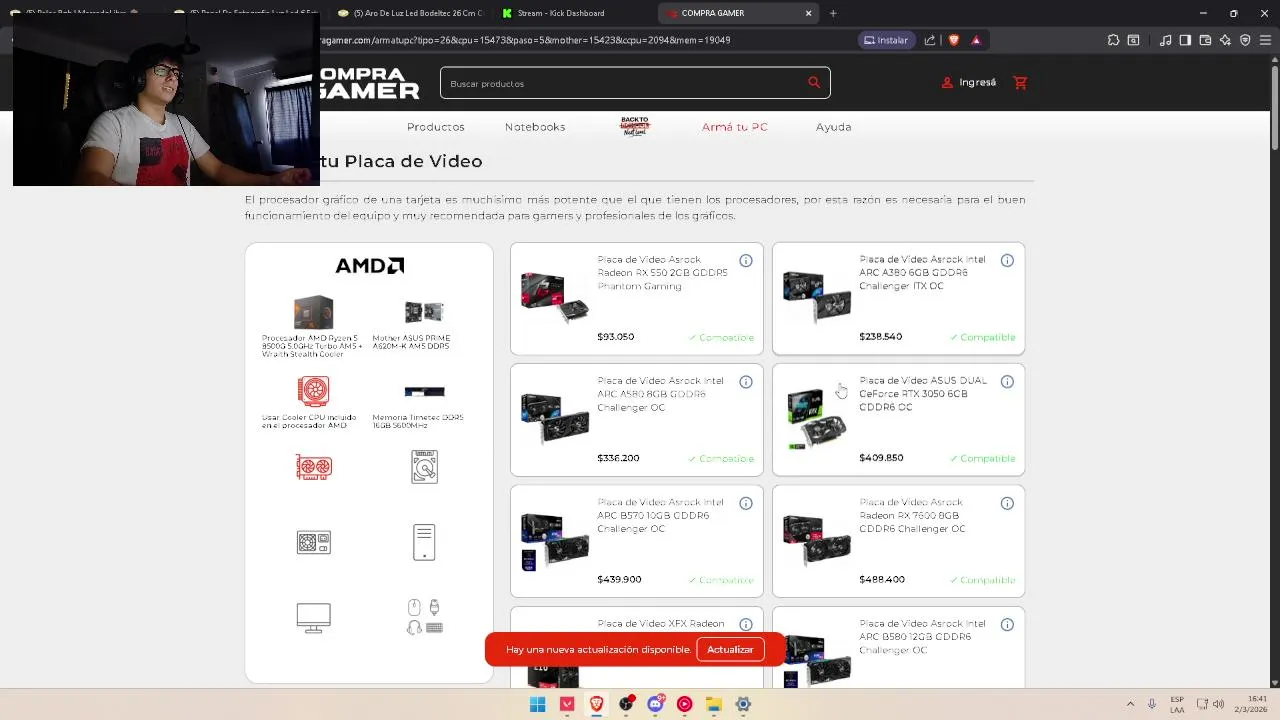Open File Explorer from the taskbar

pyautogui.click(x=714, y=704)
